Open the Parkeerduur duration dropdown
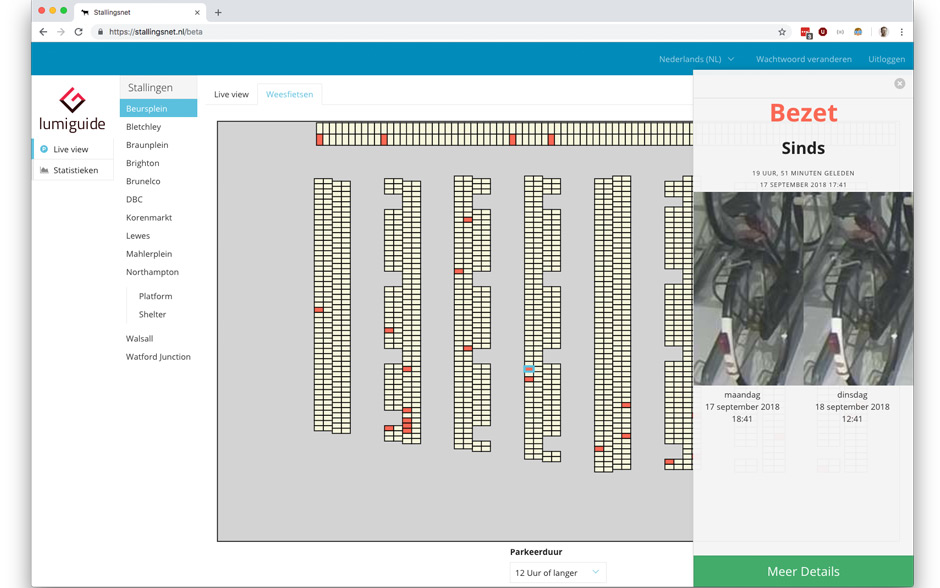 (x=557, y=573)
